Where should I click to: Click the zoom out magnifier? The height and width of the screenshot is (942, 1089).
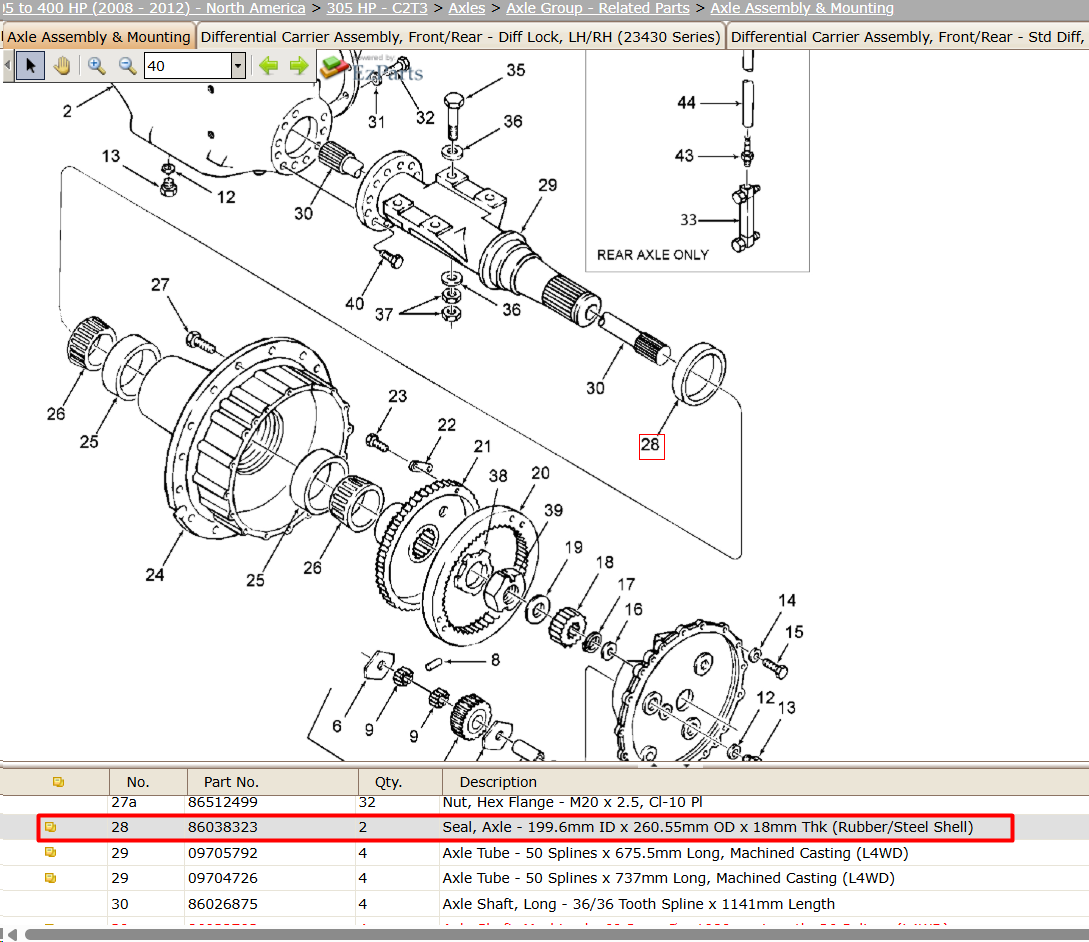pyautogui.click(x=127, y=66)
